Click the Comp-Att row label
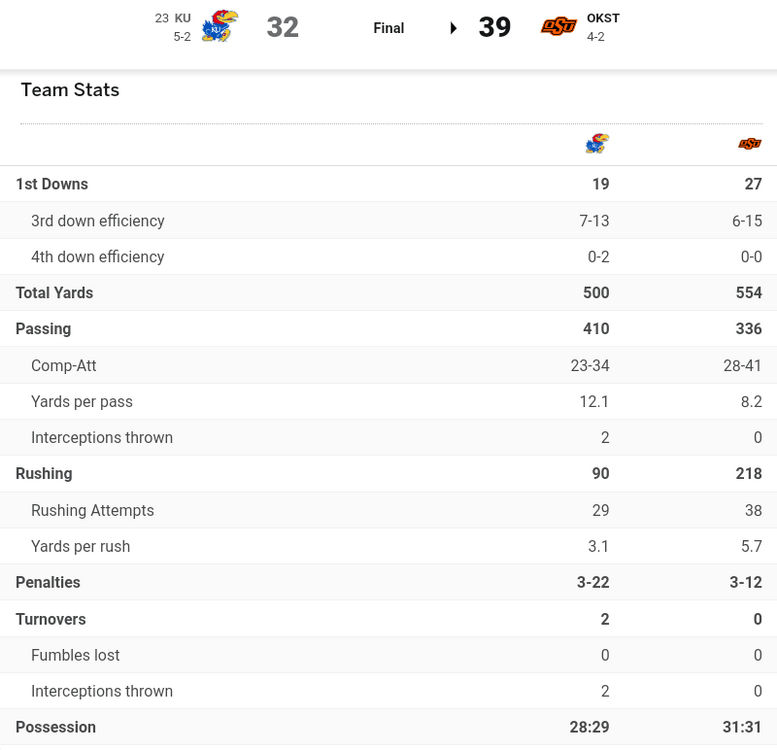 point(64,366)
